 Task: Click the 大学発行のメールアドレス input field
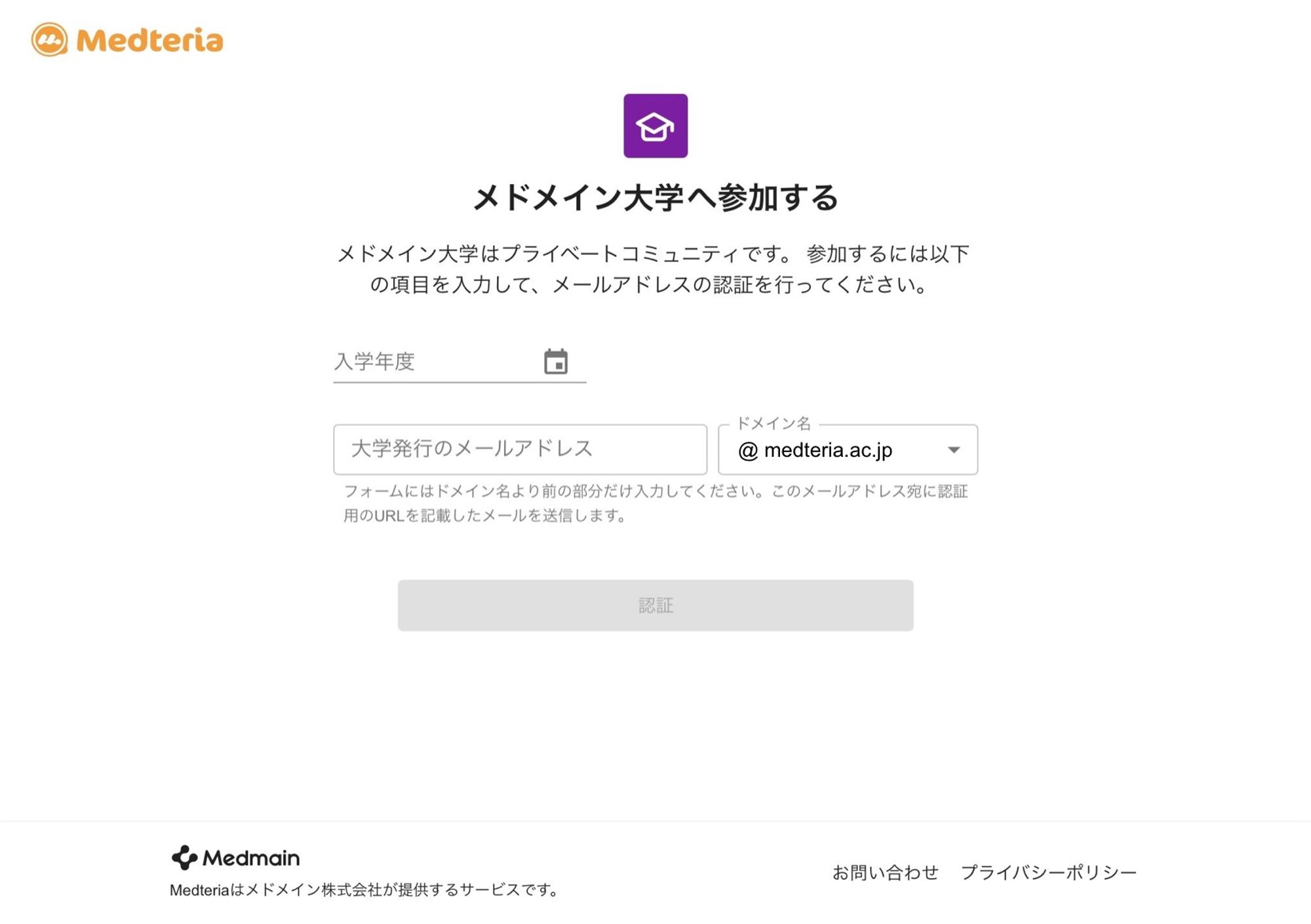(520, 450)
